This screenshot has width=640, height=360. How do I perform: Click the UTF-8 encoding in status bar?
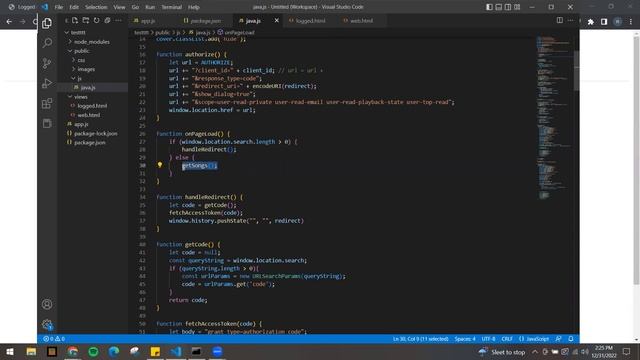[x=488, y=339]
